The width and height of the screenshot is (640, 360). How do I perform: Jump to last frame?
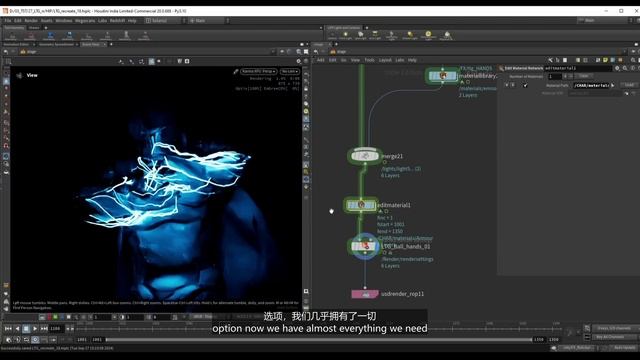pos(44,328)
